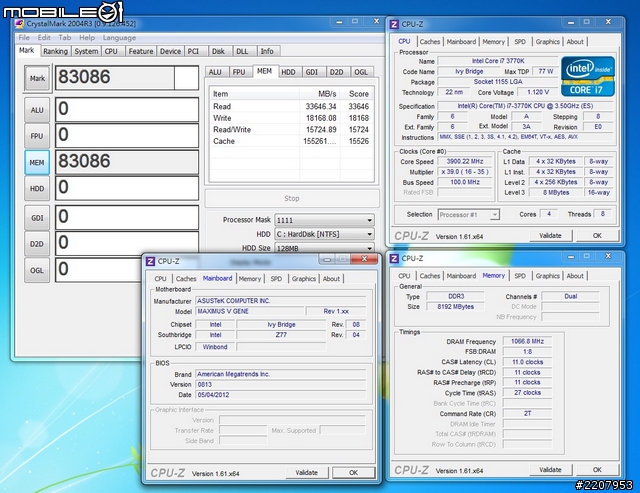The image size is (640, 493).
Task: Switch to the Device tab in CrystalMark
Action: point(170,51)
